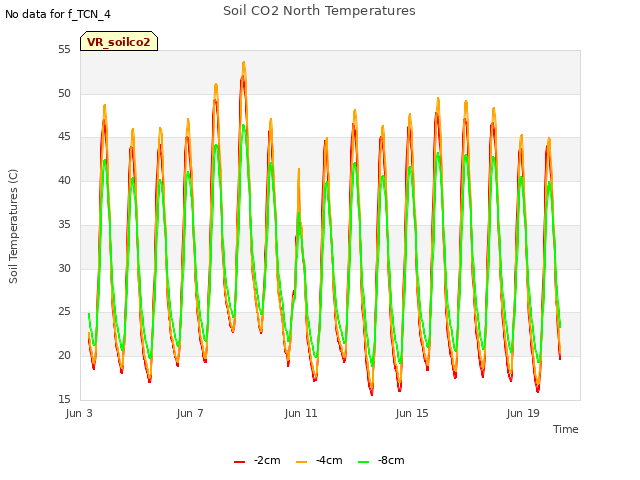The width and height of the screenshot is (640, 480).
Task: Click the 30 y-axis tick label
Action: point(64,268)
